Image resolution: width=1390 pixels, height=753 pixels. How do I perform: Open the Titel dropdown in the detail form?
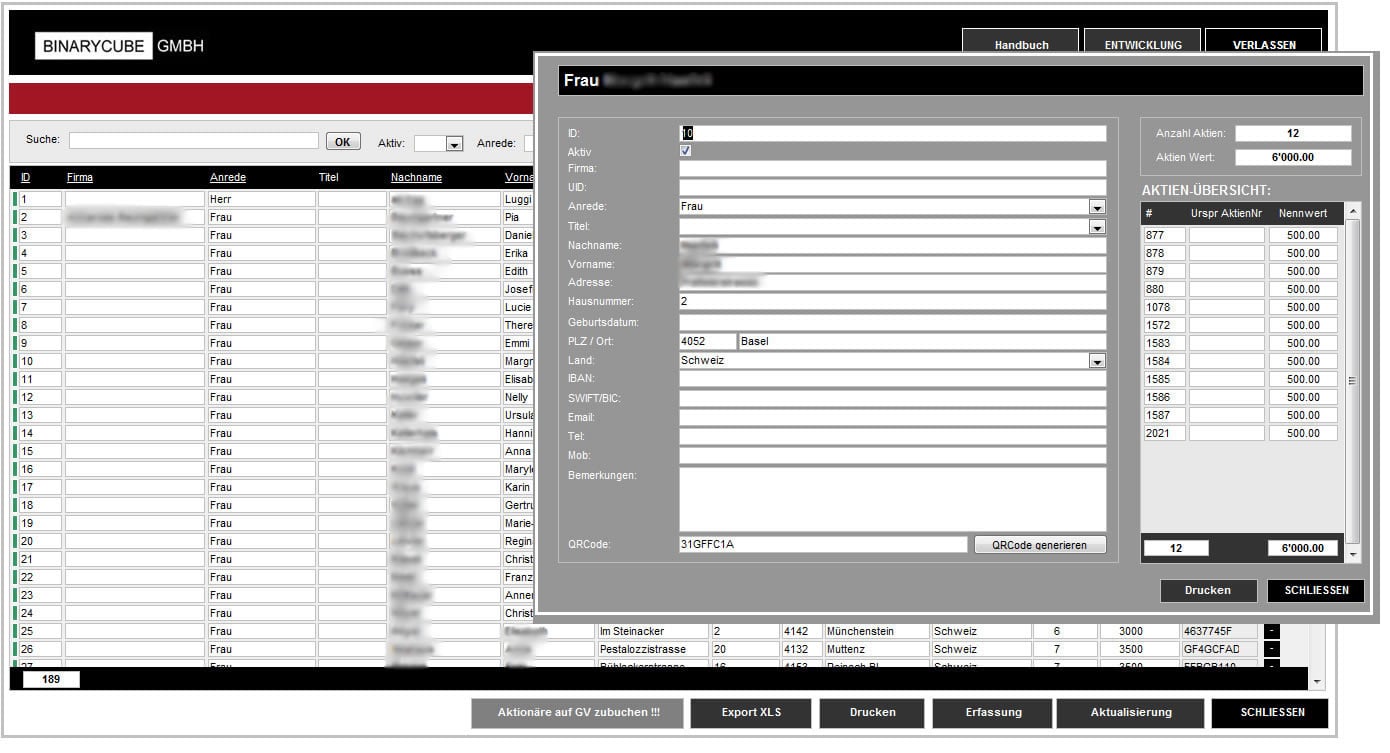coord(1097,227)
